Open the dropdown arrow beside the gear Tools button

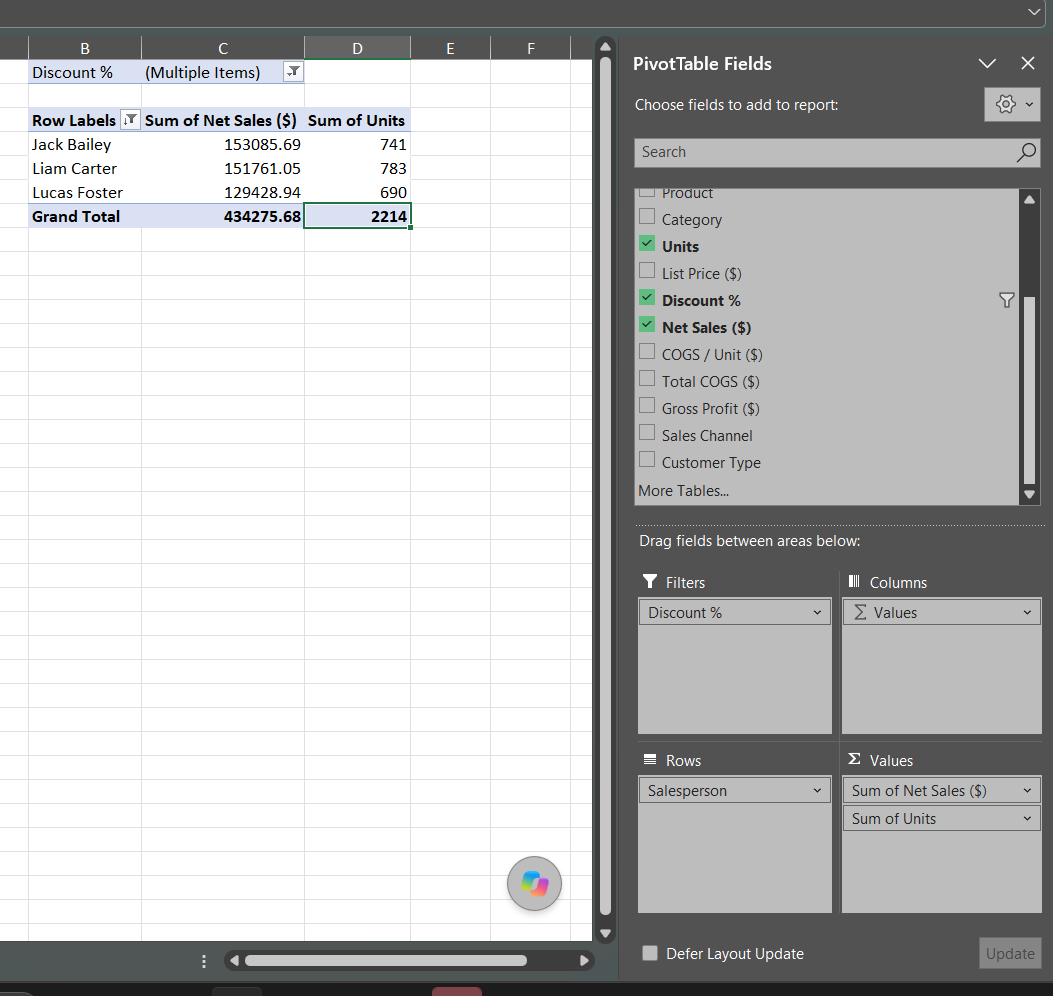point(1029,104)
